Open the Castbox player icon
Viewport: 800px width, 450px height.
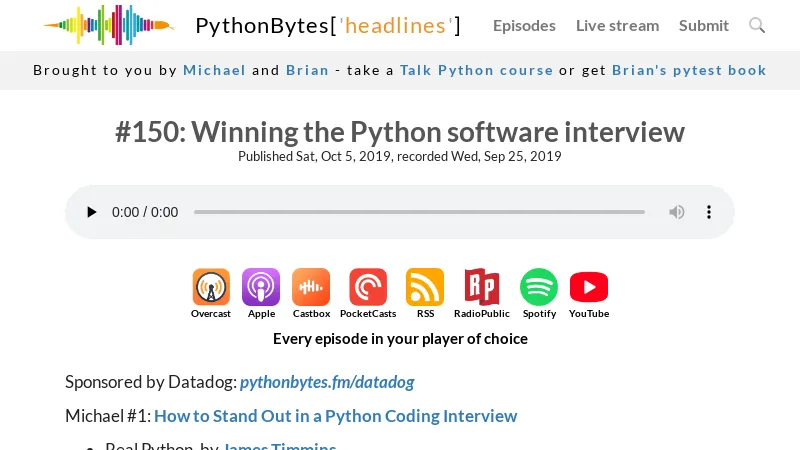[311, 288]
